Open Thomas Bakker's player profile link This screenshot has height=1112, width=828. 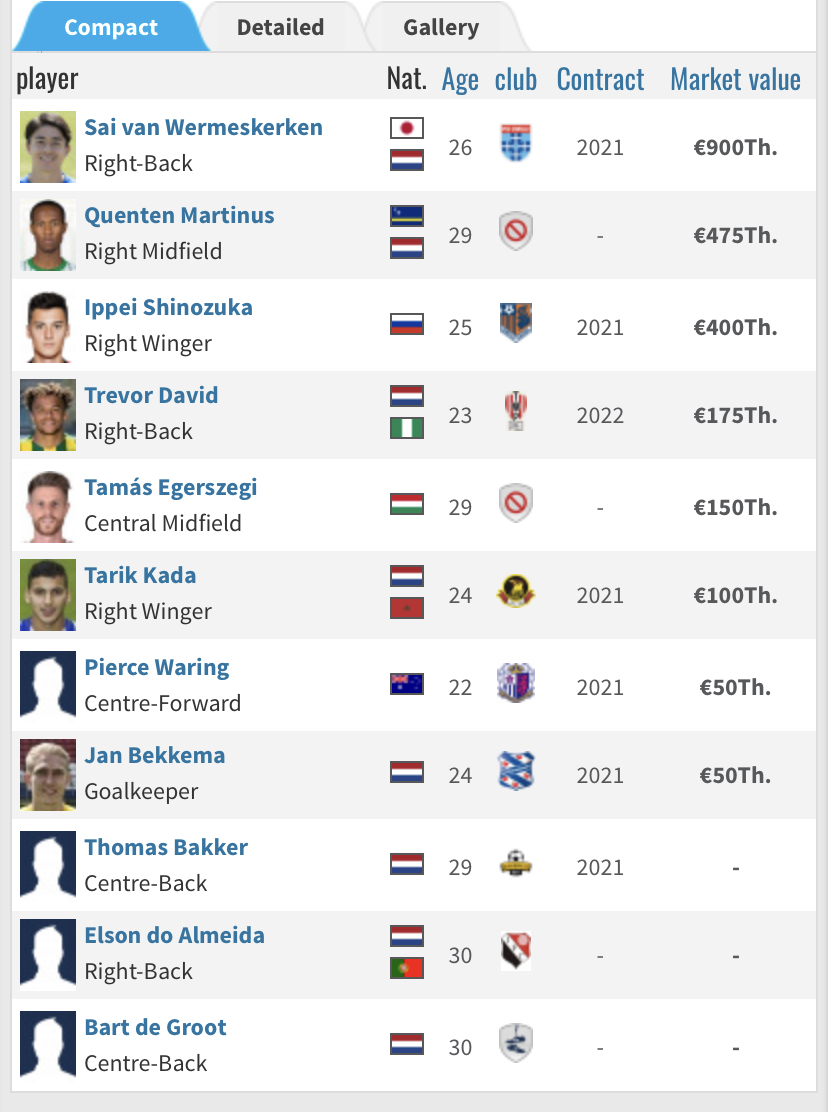pos(166,848)
